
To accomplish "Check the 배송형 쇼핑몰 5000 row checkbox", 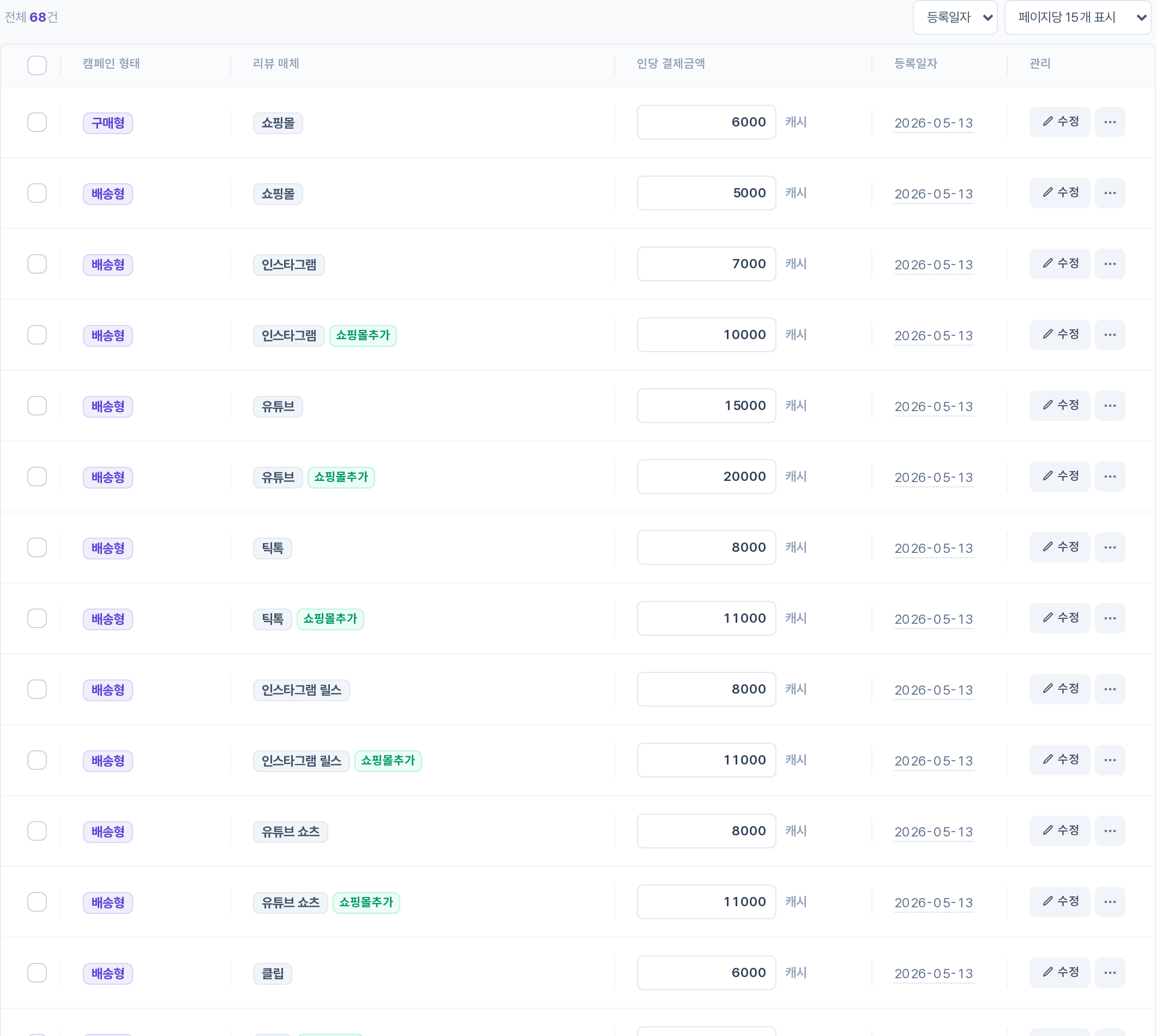I will click(37, 193).
